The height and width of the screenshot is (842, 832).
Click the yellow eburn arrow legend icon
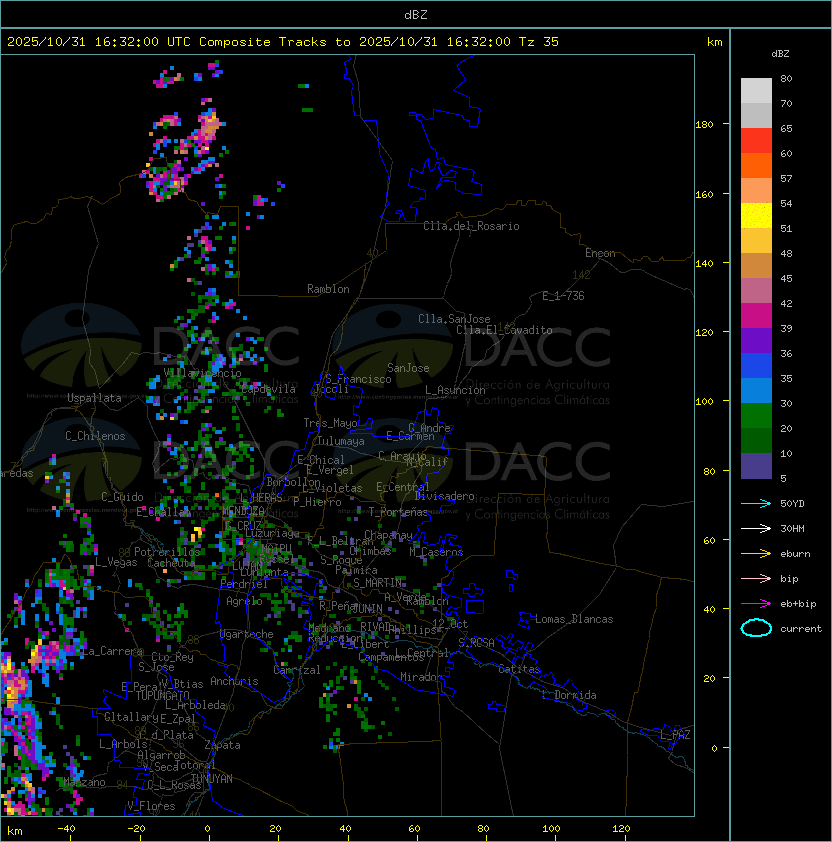[x=756, y=554]
